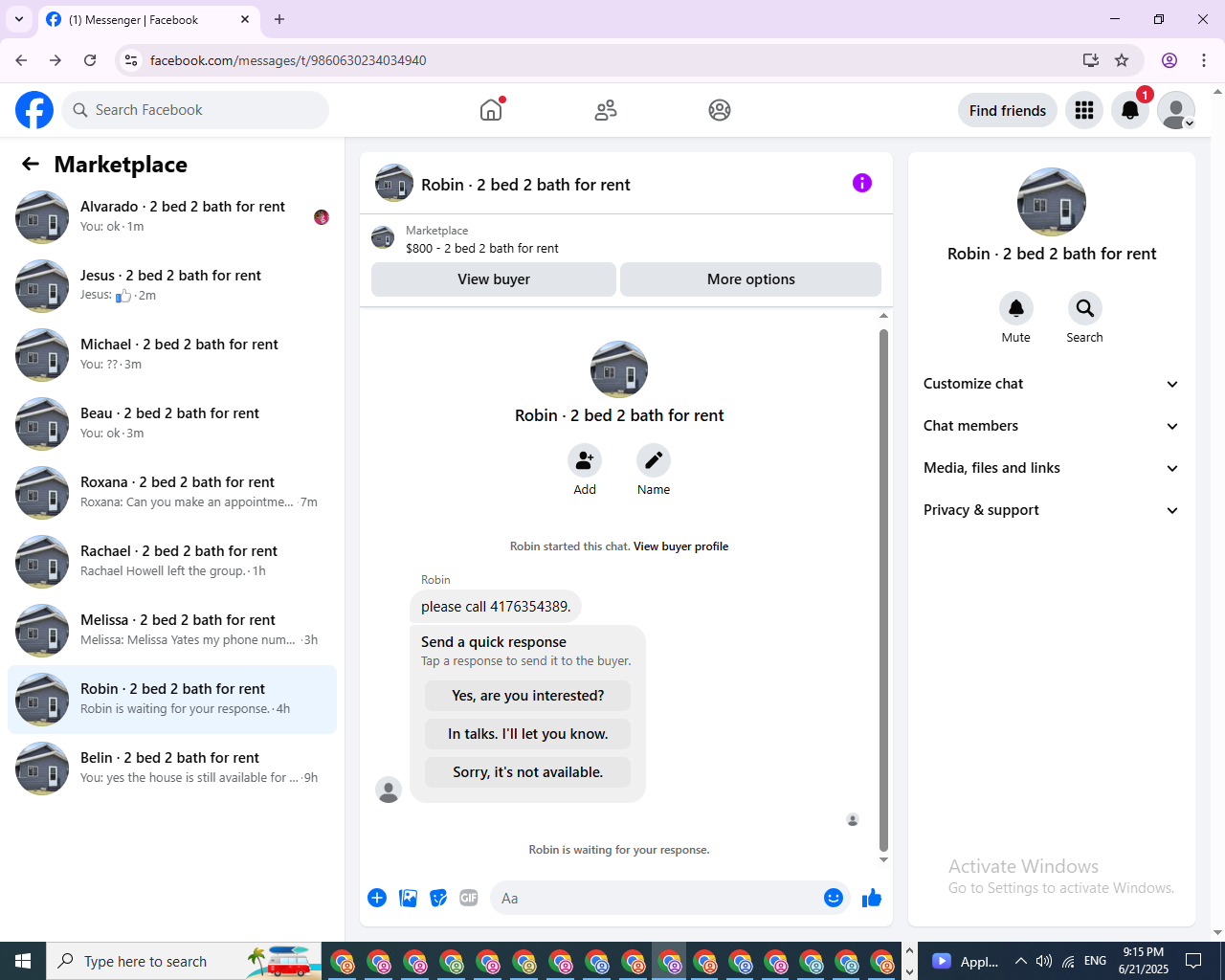
Task: Click the Facebook logo icon
Action: click(34, 110)
